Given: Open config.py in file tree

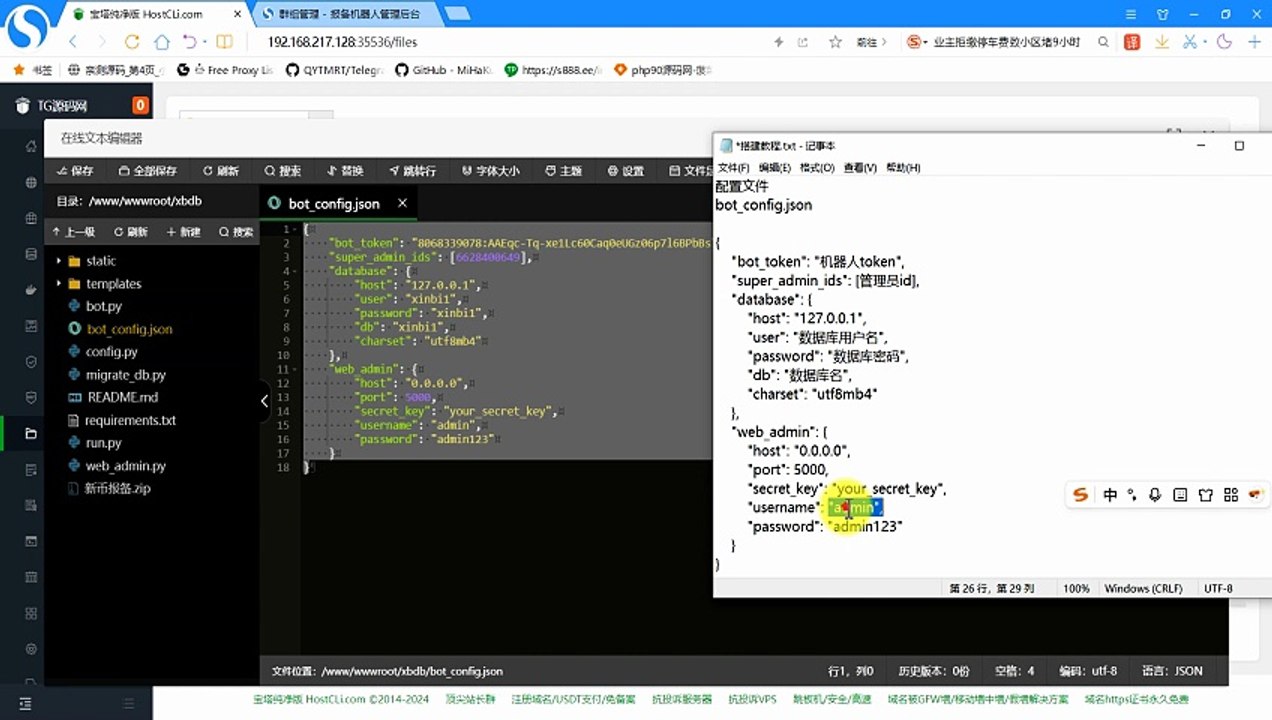Looking at the screenshot, I should coord(111,352).
